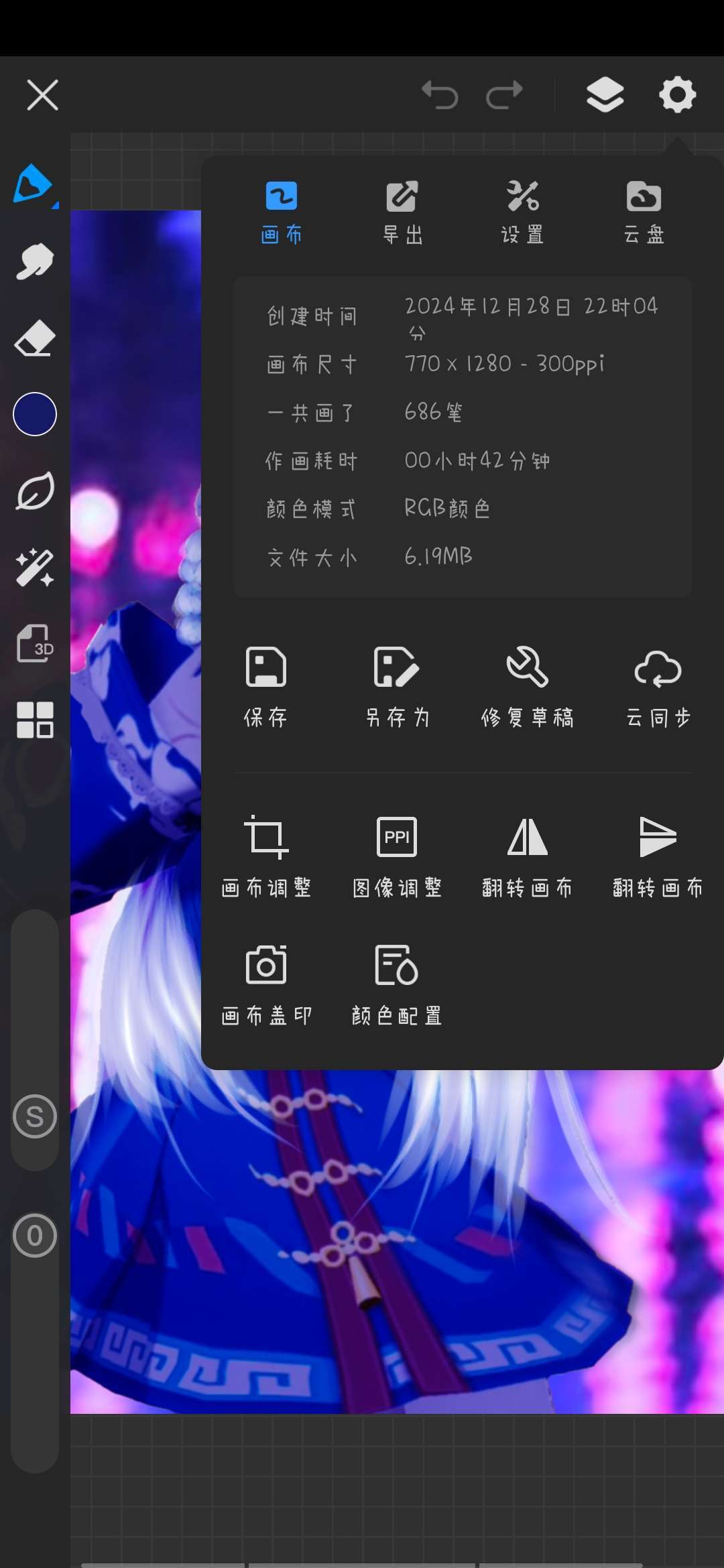Toggle the S stabilizer button
This screenshot has width=724, height=1568.
[35, 1116]
